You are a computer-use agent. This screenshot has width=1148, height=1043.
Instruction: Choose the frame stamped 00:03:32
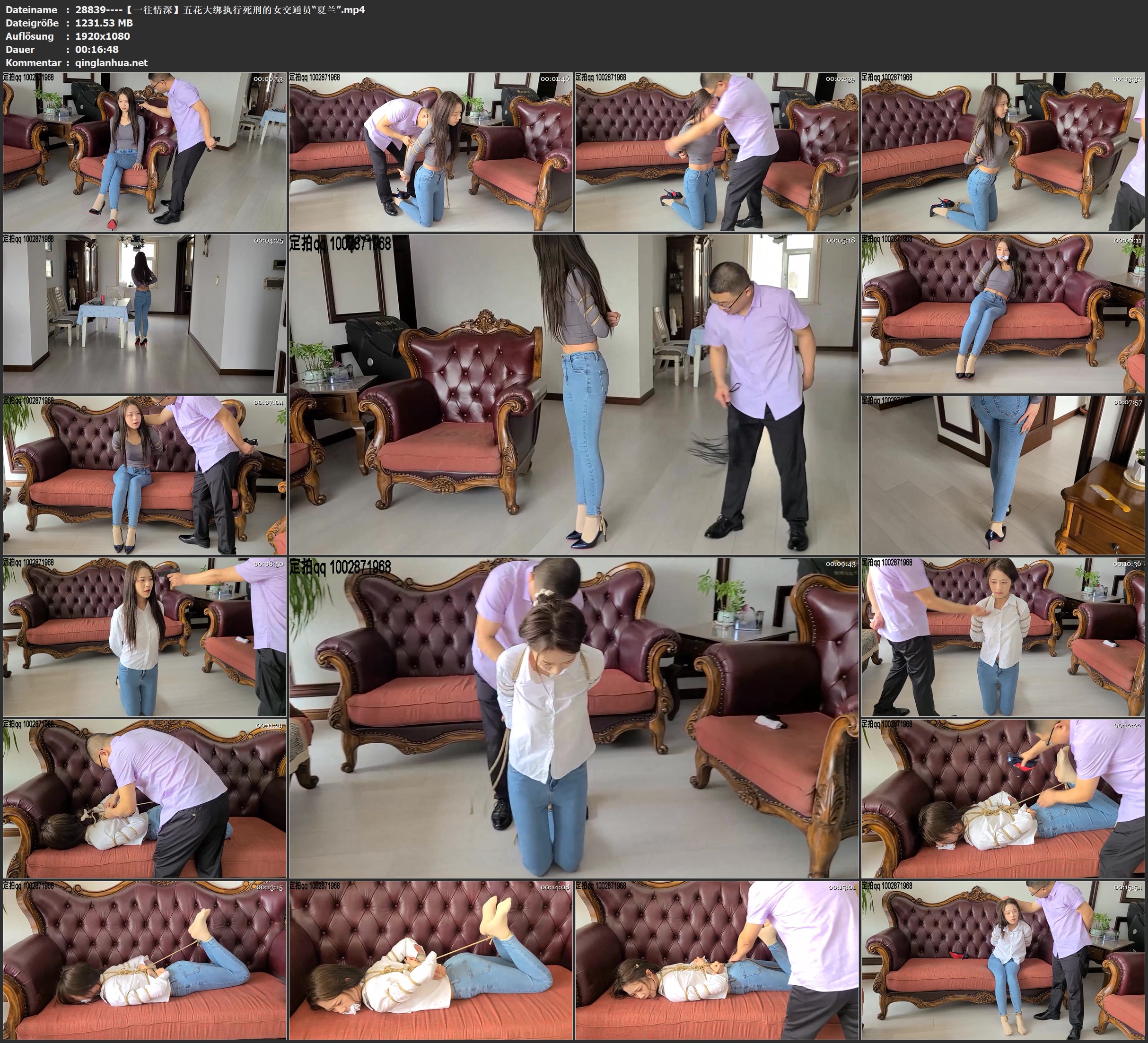[x=1003, y=151]
